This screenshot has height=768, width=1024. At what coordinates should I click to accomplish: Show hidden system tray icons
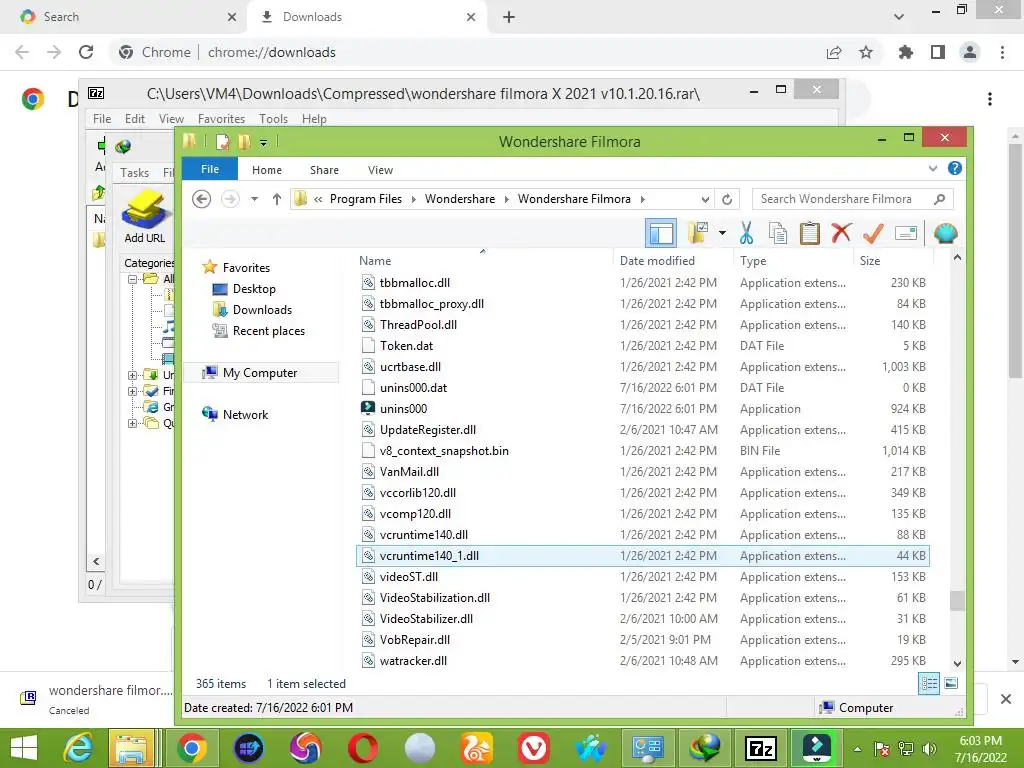[x=857, y=749]
